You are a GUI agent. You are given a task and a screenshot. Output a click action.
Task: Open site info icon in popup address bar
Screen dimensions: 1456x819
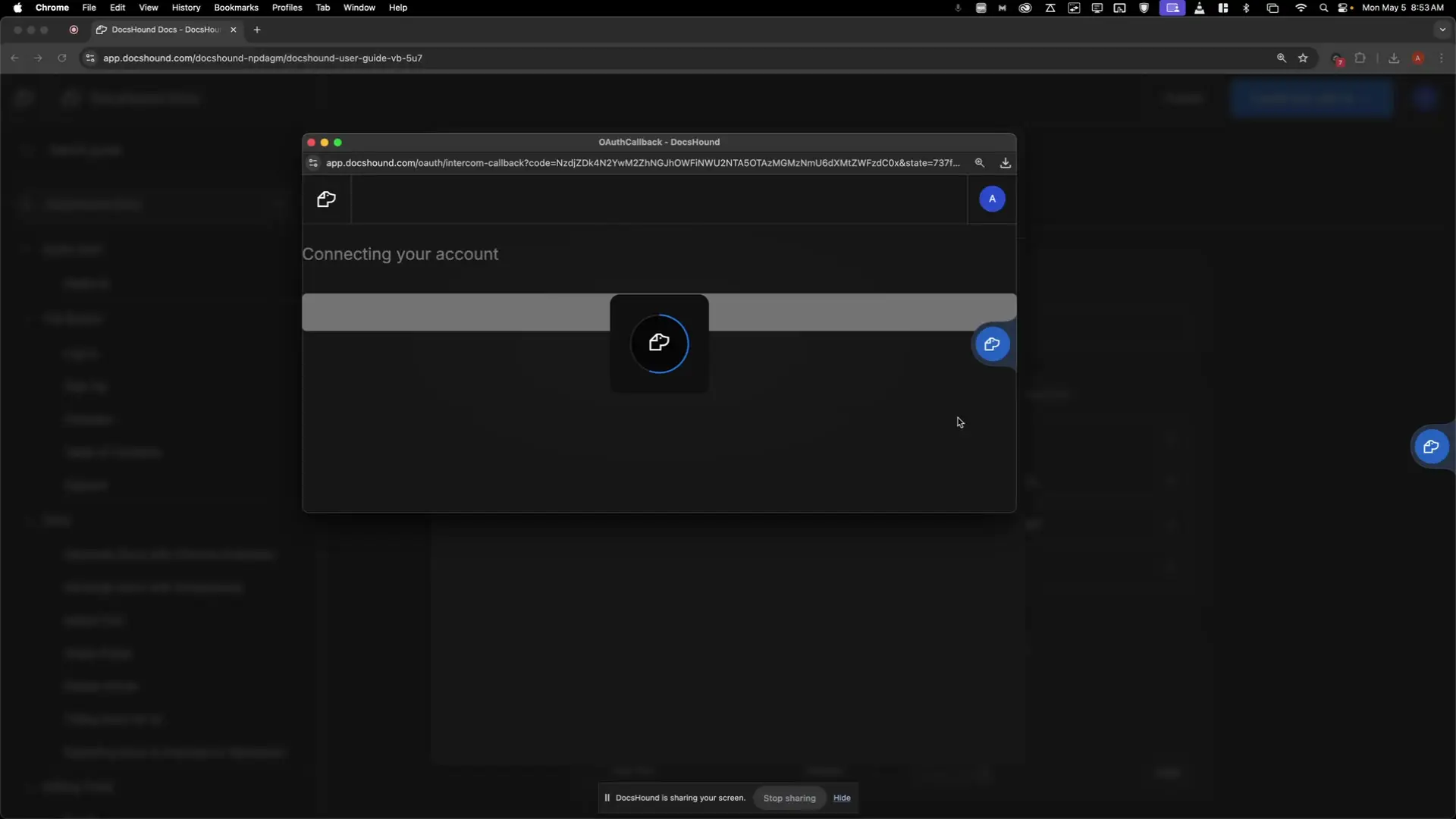coord(313,163)
